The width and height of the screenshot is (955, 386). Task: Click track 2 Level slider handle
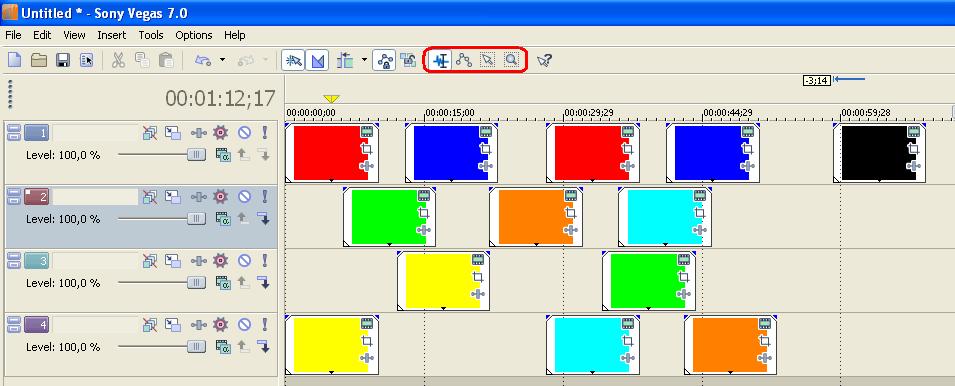[x=196, y=219]
